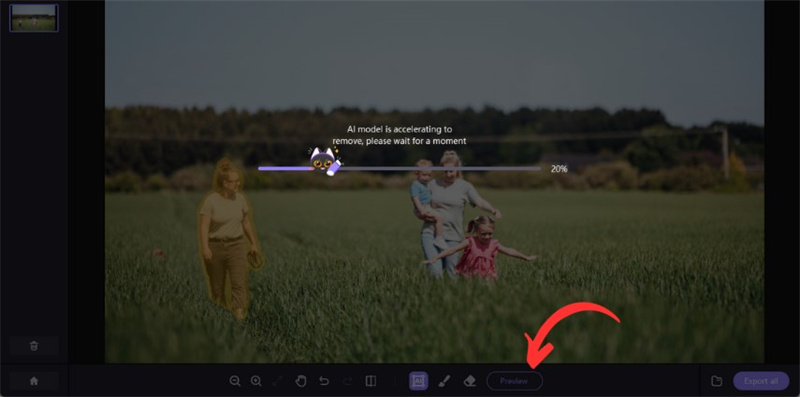The image size is (800, 397).
Task: Click the zoom in magnifier icon
Action: pos(256,381)
